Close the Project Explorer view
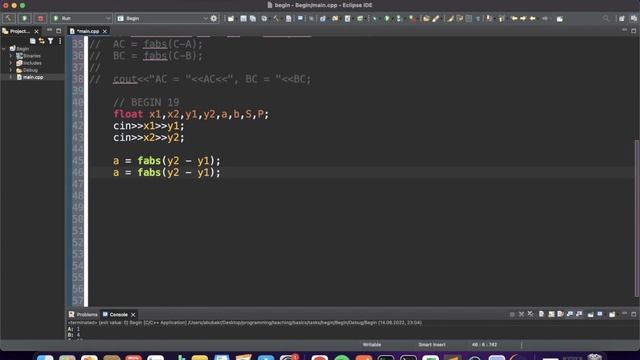The image size is (640, 360). click(x=36, y=31)
